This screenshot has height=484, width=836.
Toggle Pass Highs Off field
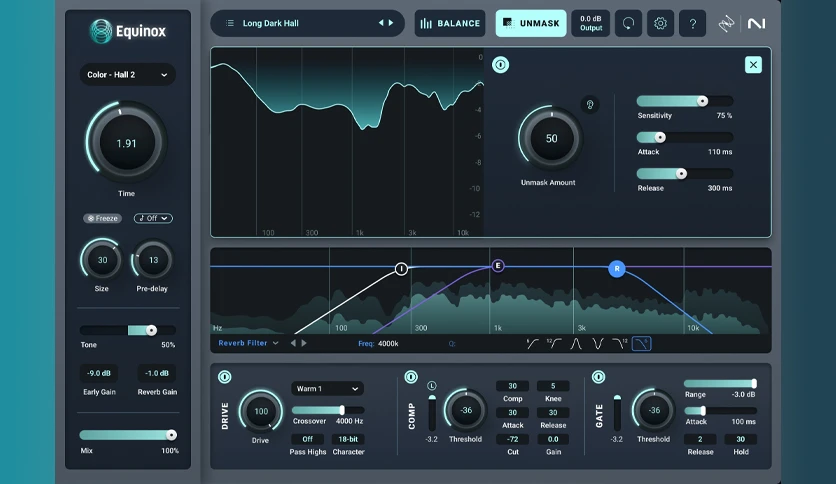(308, 439)
